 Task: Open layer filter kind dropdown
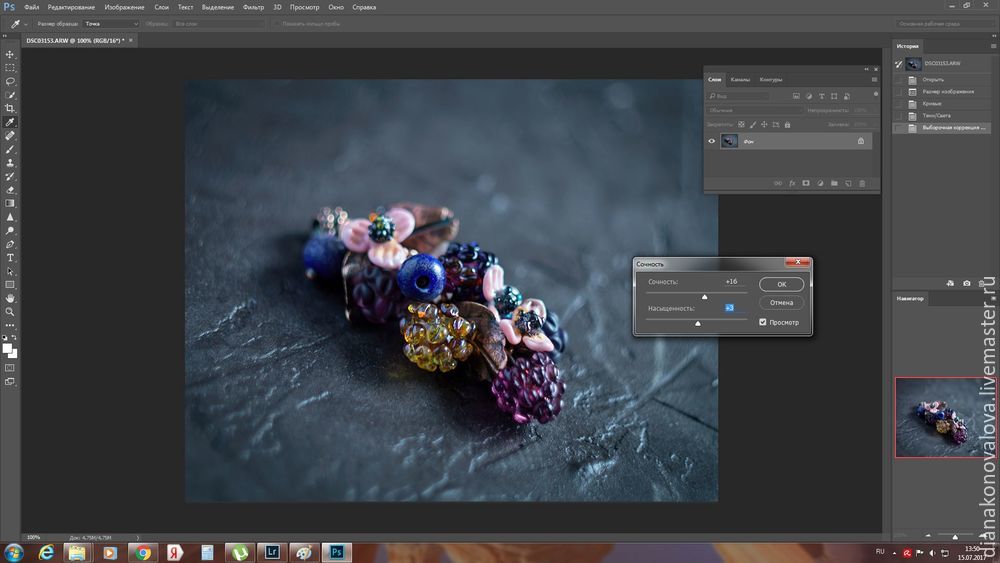738,96
